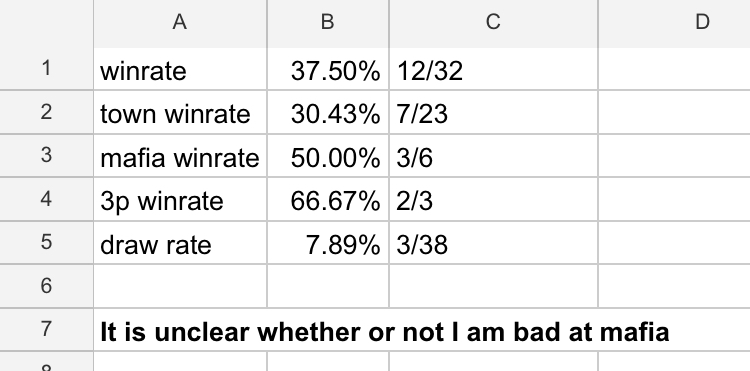Select the bold 'It is unclear' cell
750x371 pixels.
tap(180, 330)
